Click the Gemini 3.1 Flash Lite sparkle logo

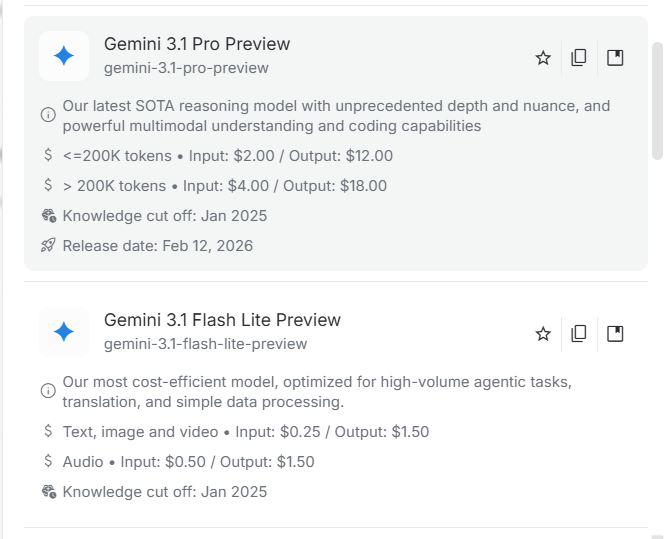tap(64, 332)
